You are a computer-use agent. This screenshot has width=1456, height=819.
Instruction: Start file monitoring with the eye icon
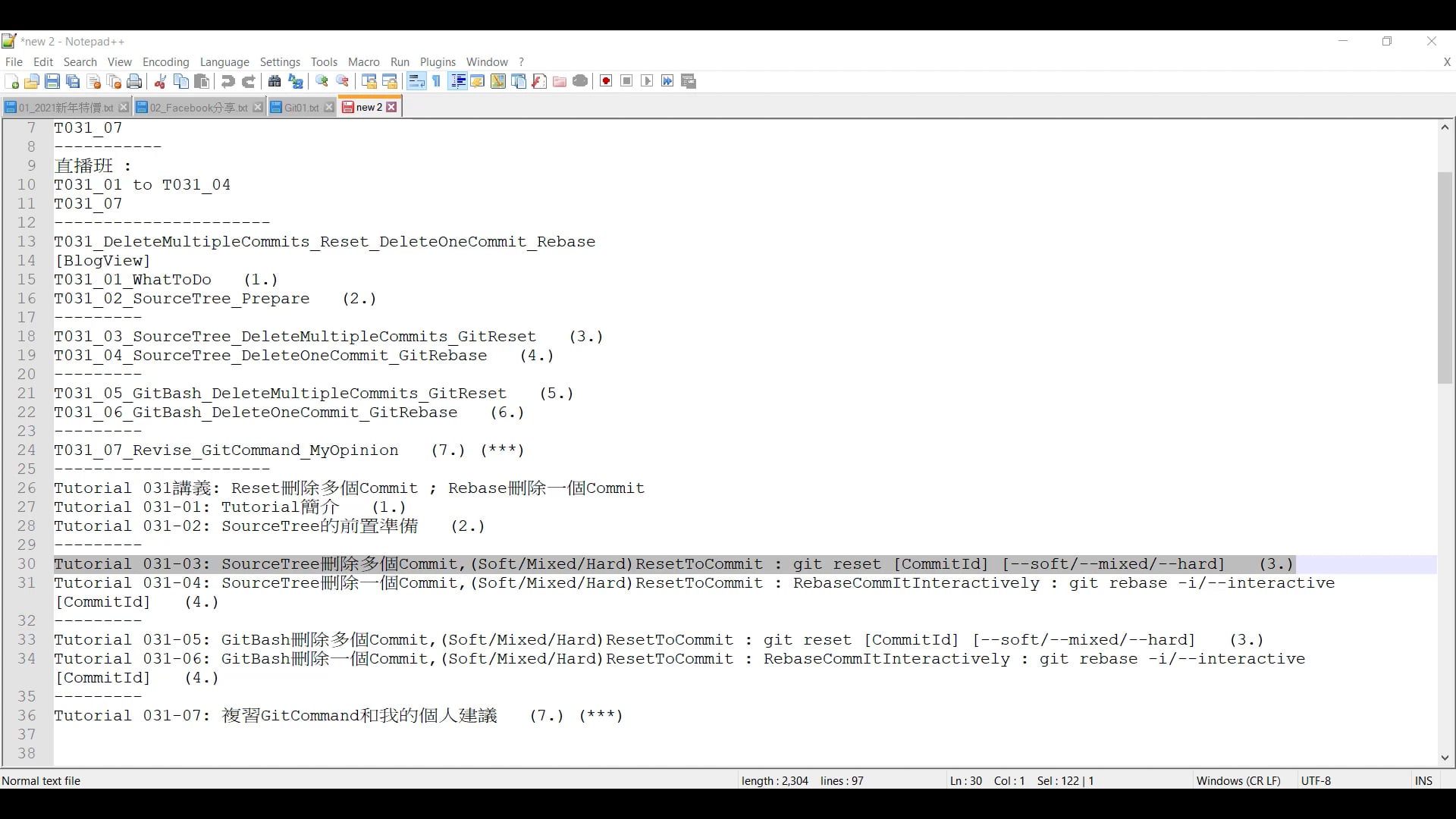pyautogui.click(x=581, y=81)
